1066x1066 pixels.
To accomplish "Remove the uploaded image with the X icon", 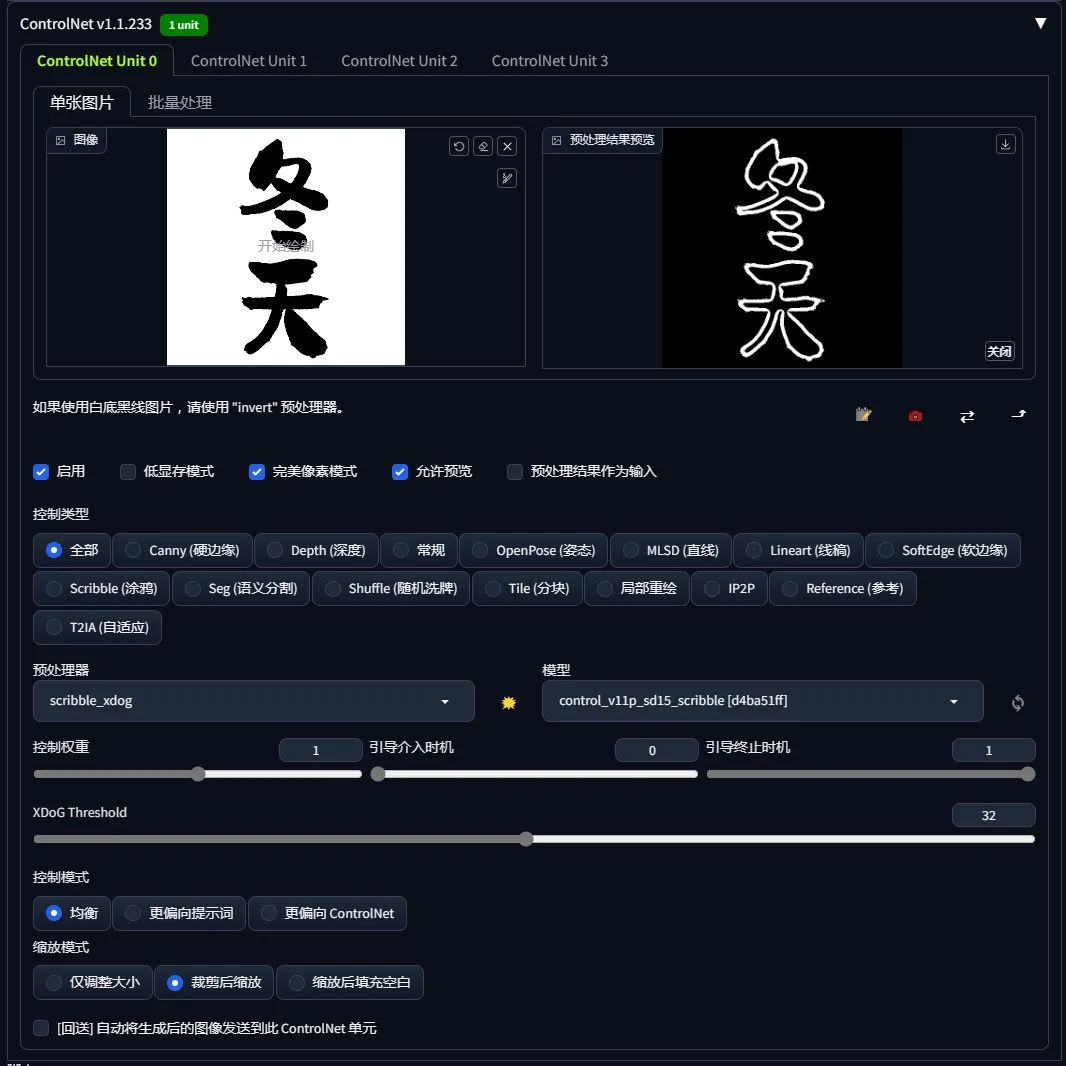I will point(507,146).
